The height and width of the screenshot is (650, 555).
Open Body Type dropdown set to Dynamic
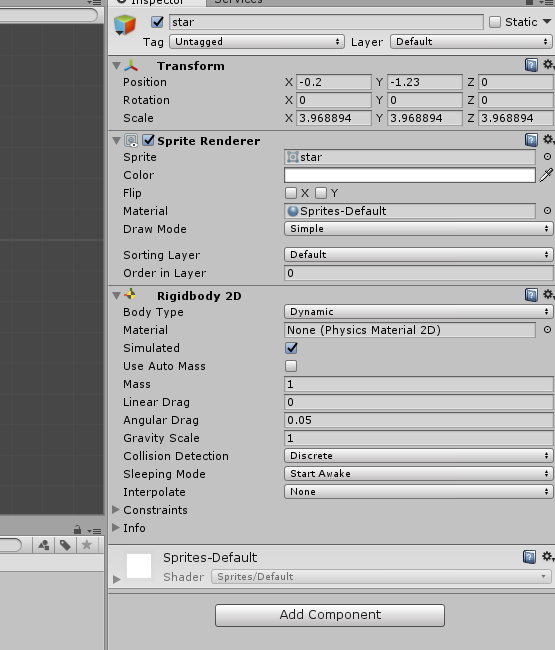(x=419, y=311)
